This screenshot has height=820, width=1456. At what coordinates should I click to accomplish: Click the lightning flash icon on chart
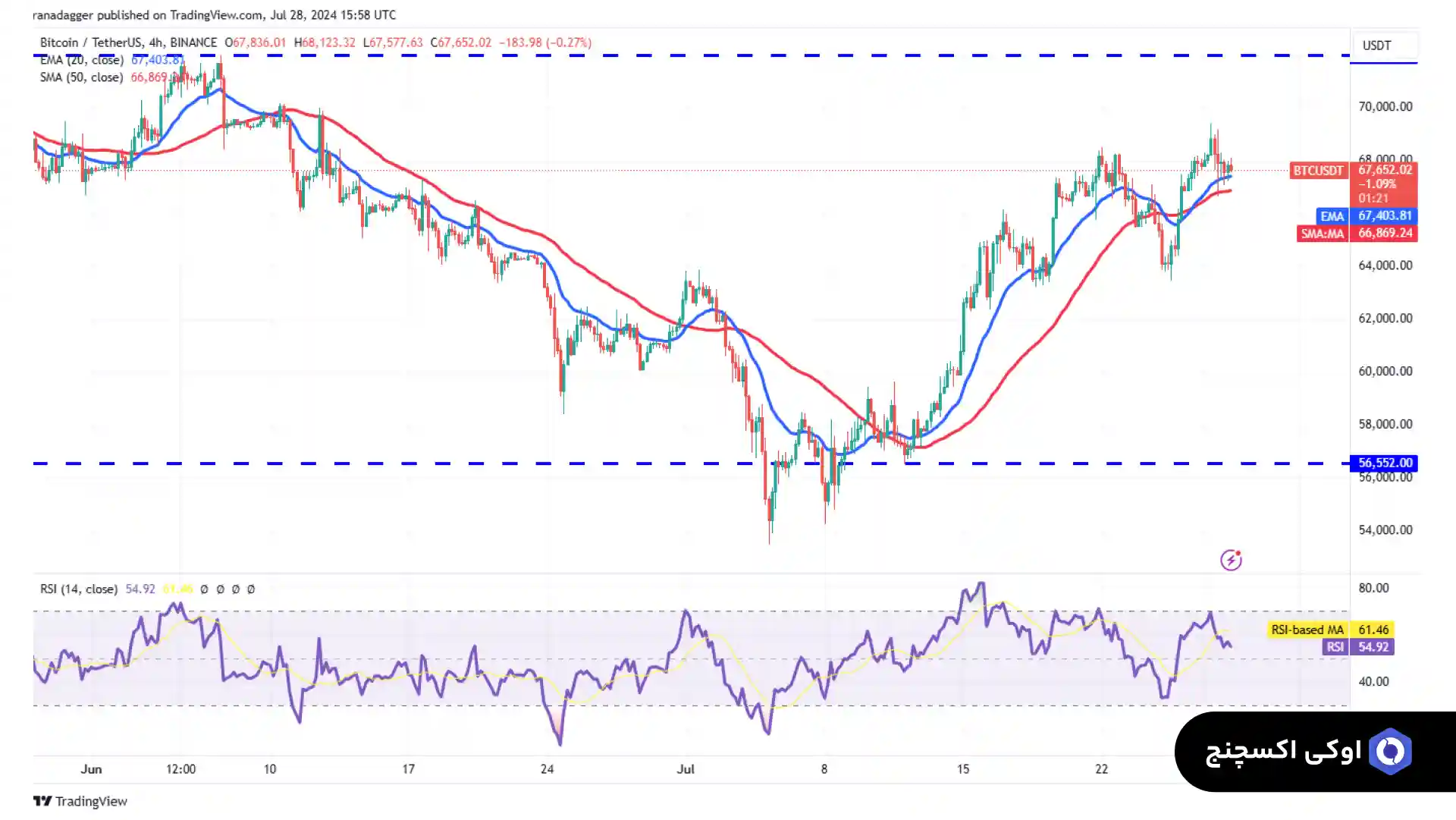pos(1231,560)
